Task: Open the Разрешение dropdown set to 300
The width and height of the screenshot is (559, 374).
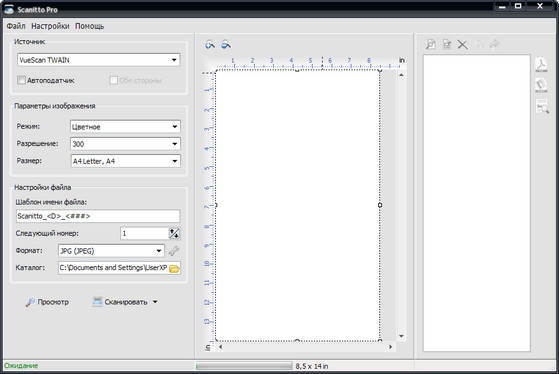Action: [x=125, y=144]
